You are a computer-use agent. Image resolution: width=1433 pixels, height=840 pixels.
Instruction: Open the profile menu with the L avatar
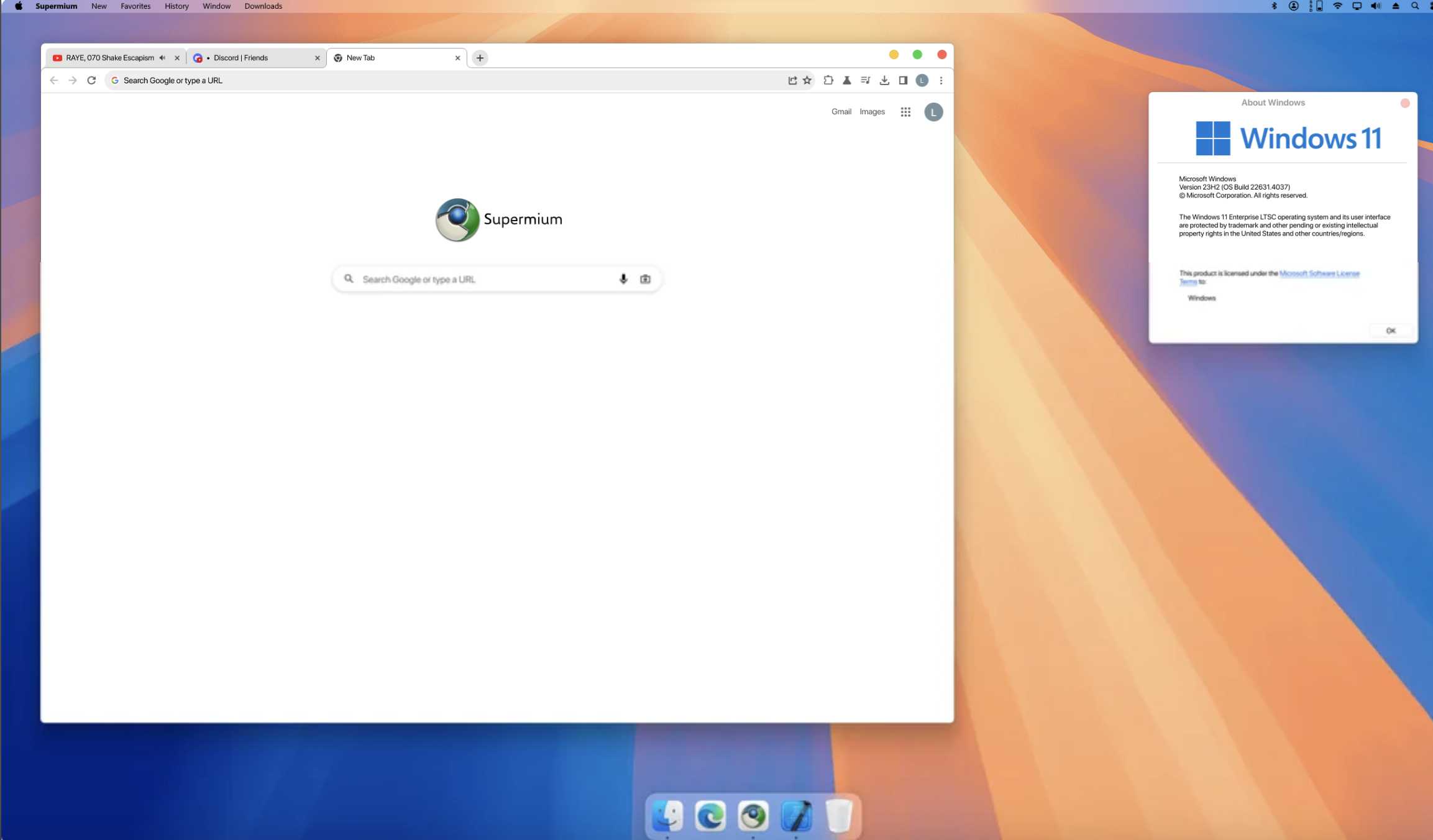pos(922,80)
